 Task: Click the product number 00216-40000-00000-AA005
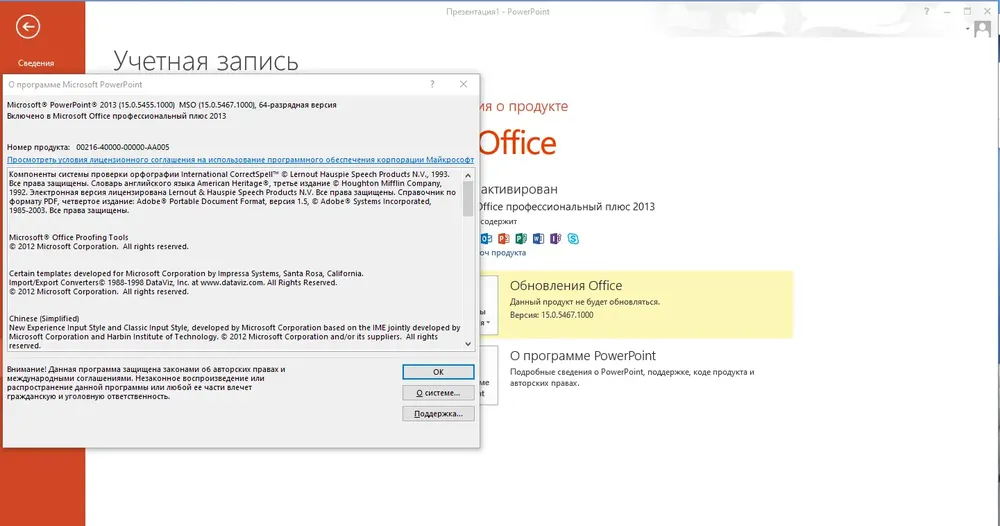122,147
